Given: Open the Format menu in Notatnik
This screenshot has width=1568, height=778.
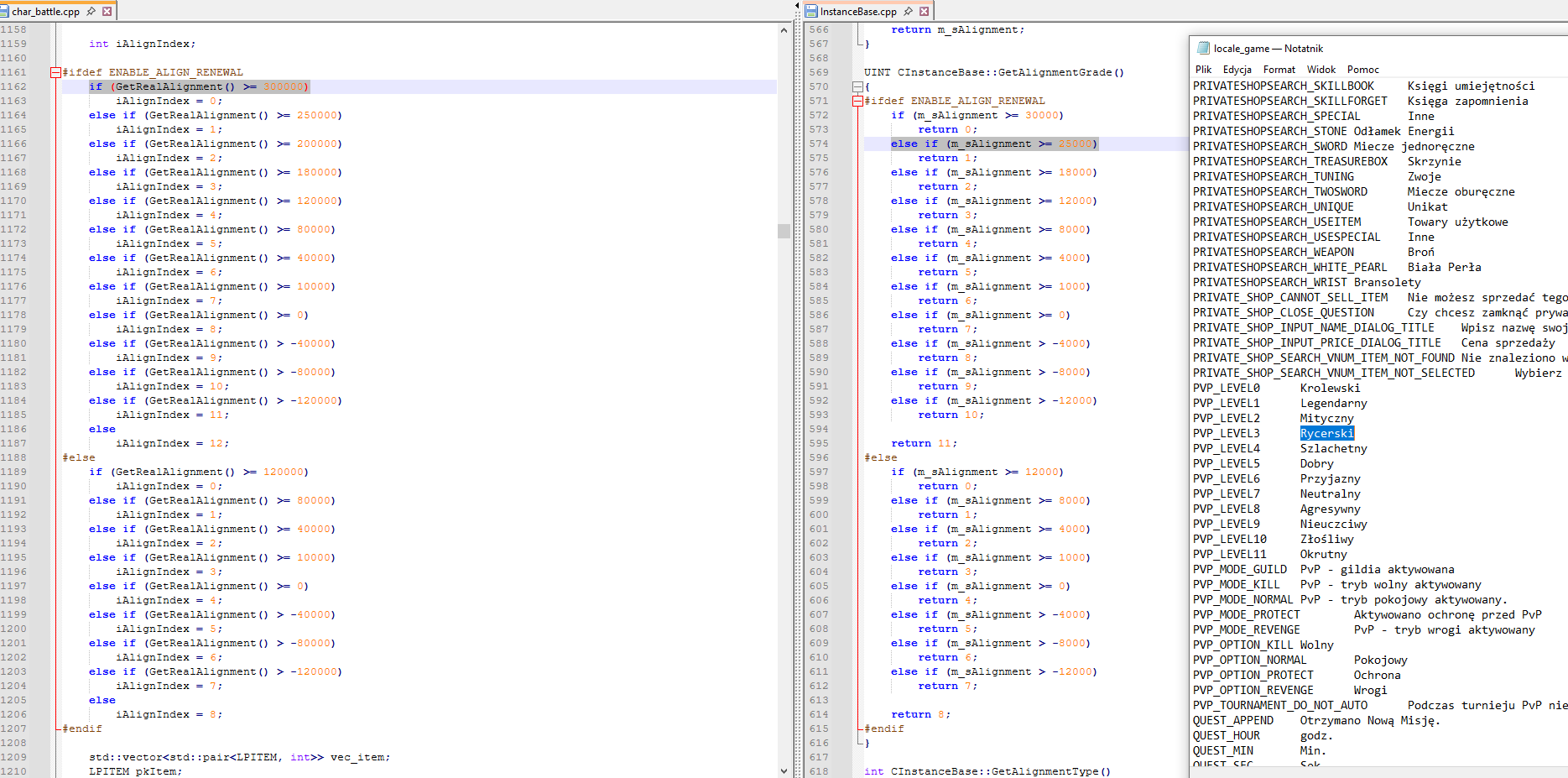Looking at the screenshot, I should click(1279, 70).
